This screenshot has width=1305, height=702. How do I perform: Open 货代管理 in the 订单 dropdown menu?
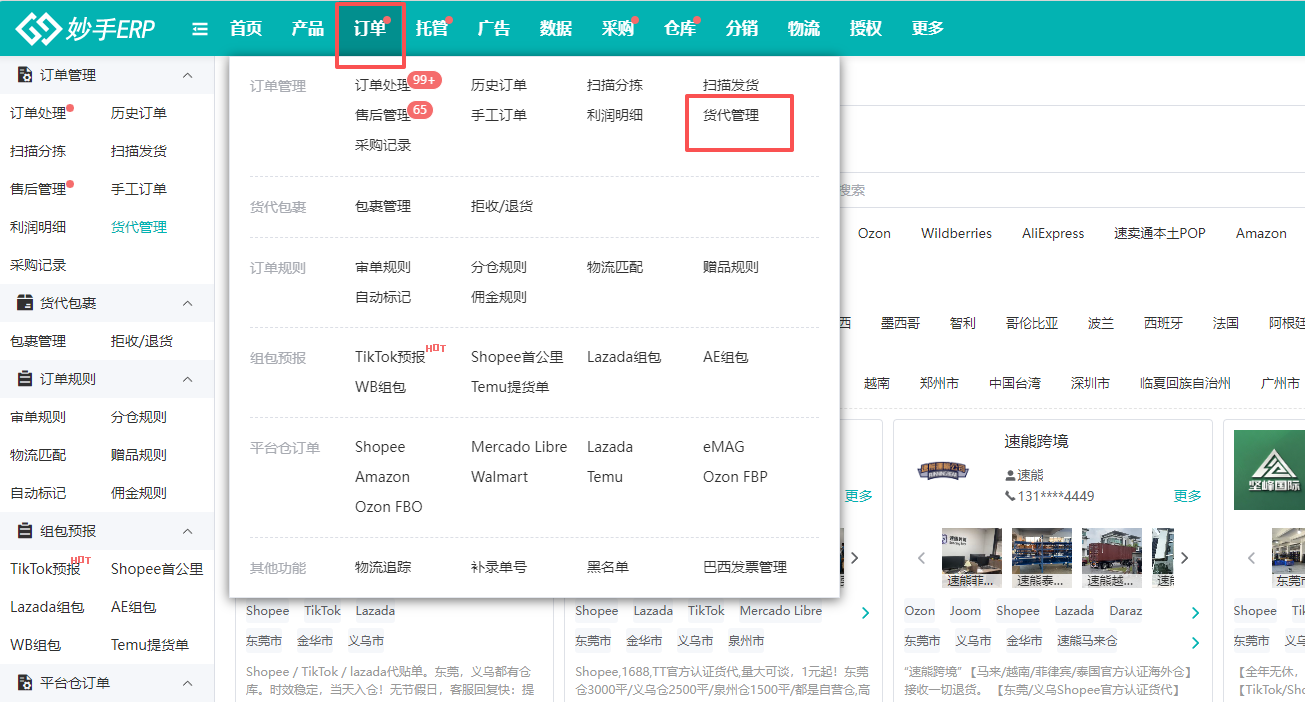731,115
